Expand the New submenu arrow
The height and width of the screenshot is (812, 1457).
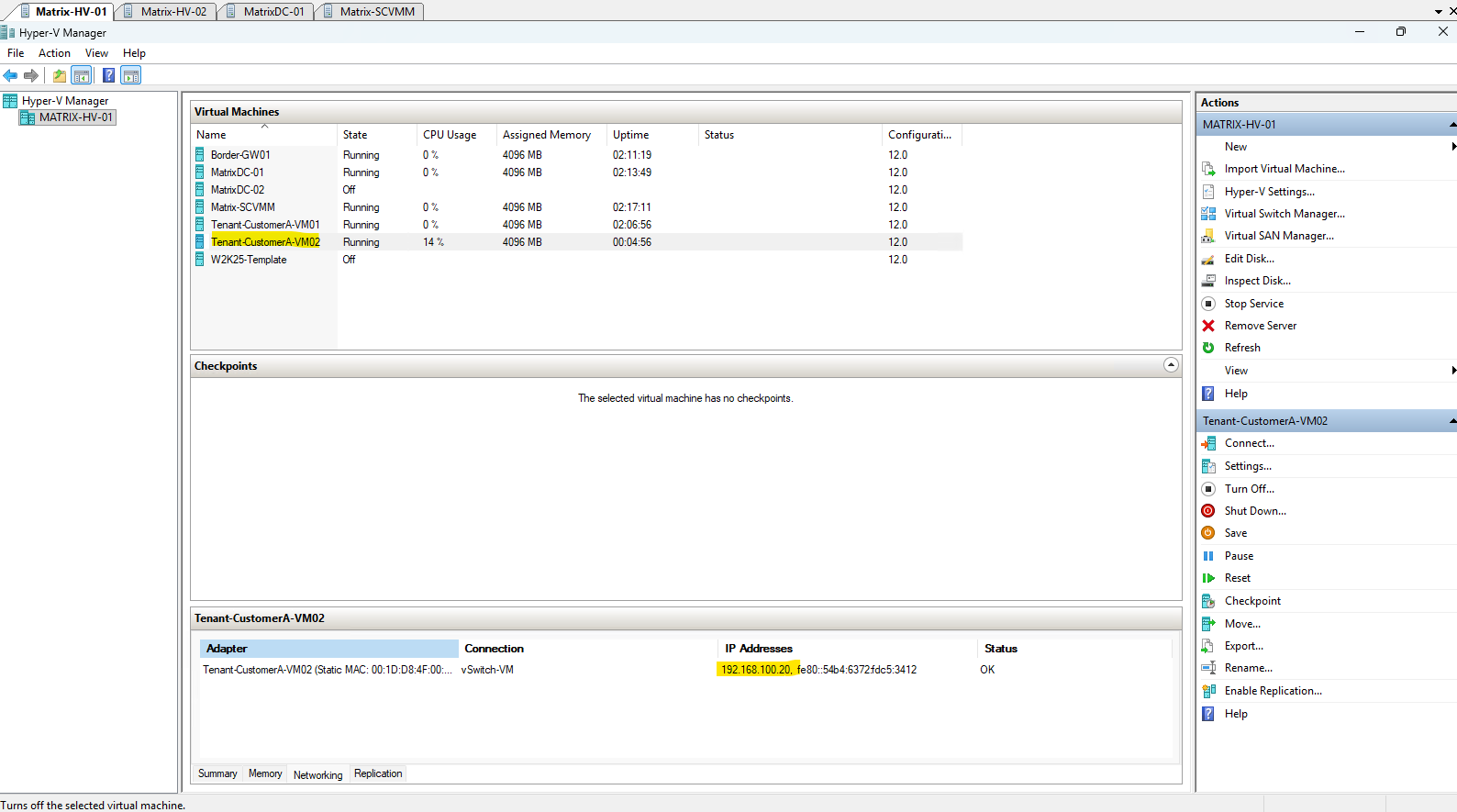point(1453,147)
